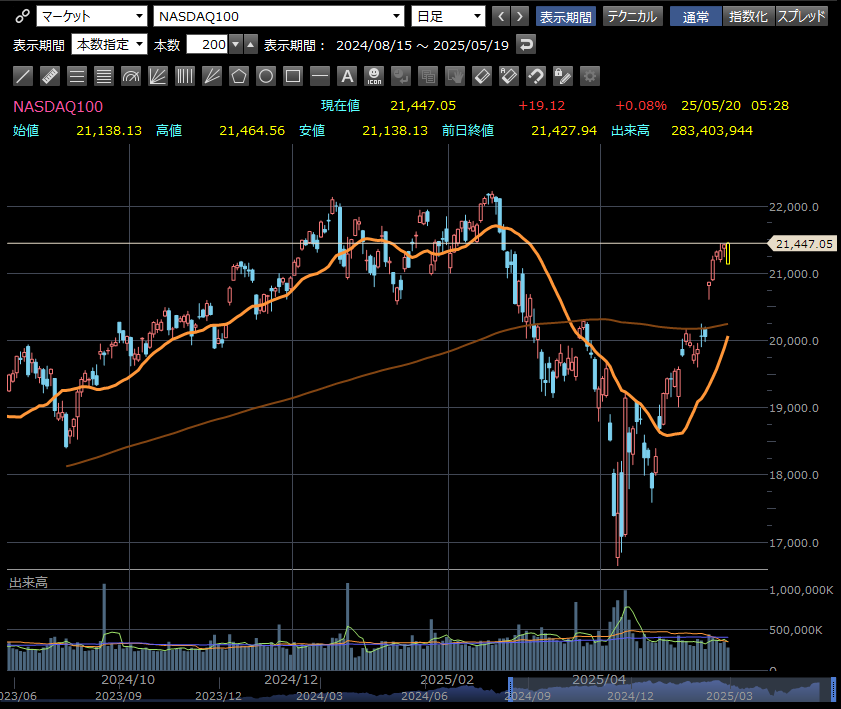
Task: Select the Fibonacci fan tool
Action: tap(158, 76)
